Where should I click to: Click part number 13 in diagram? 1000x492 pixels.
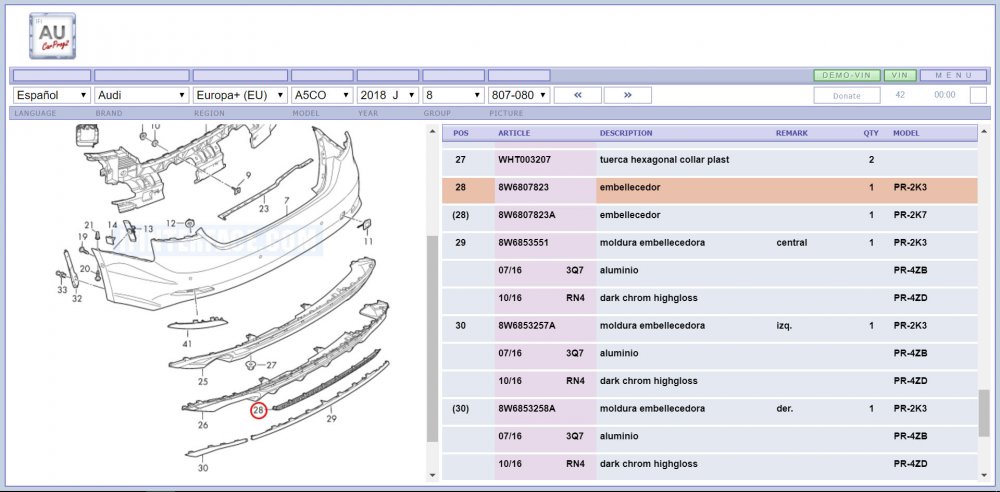coord(148,229)
